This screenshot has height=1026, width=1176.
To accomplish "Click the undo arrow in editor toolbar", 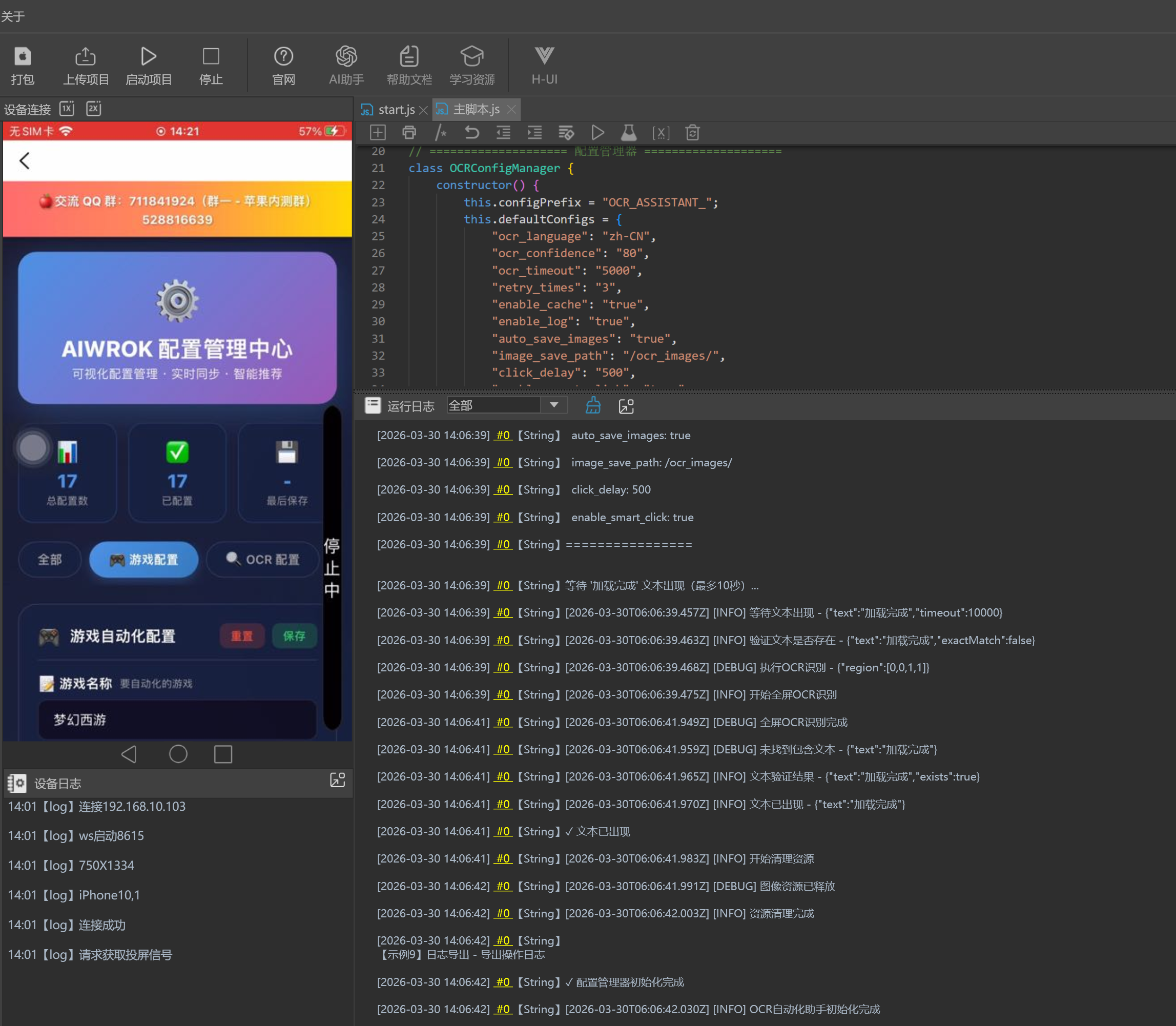I will tap(472, 133).
